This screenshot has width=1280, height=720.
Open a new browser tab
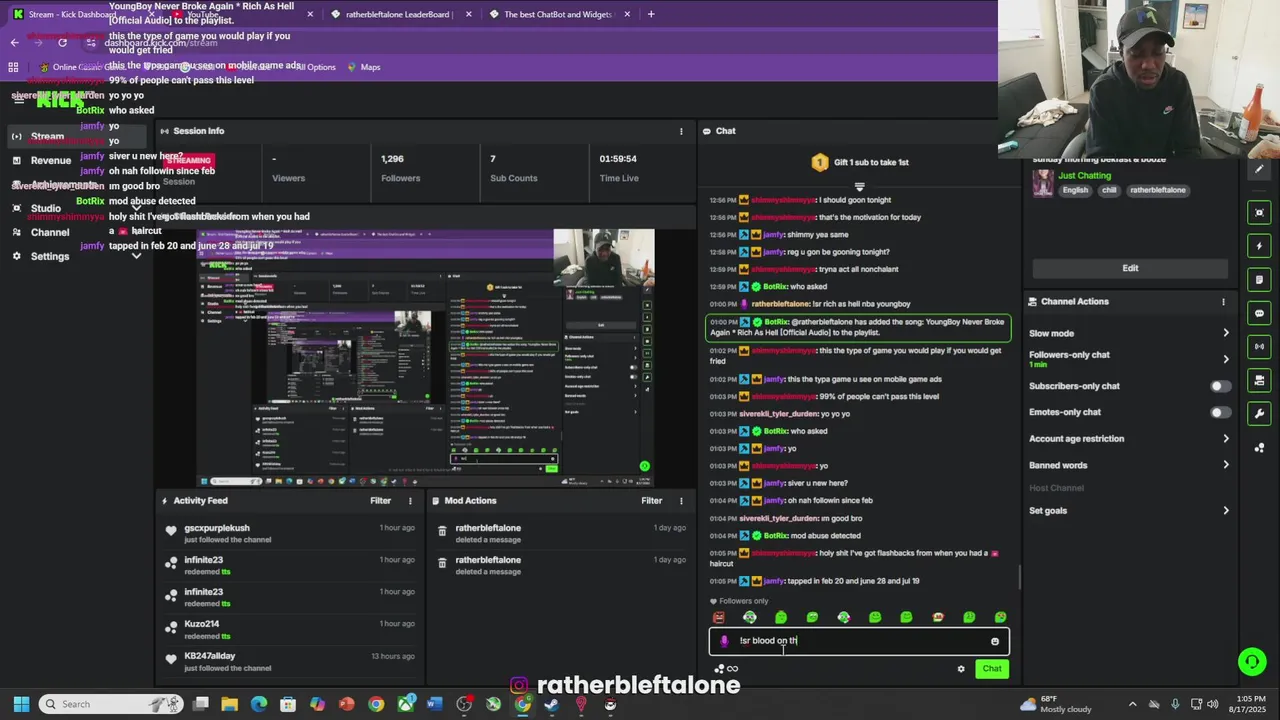[x=651, y=14]
